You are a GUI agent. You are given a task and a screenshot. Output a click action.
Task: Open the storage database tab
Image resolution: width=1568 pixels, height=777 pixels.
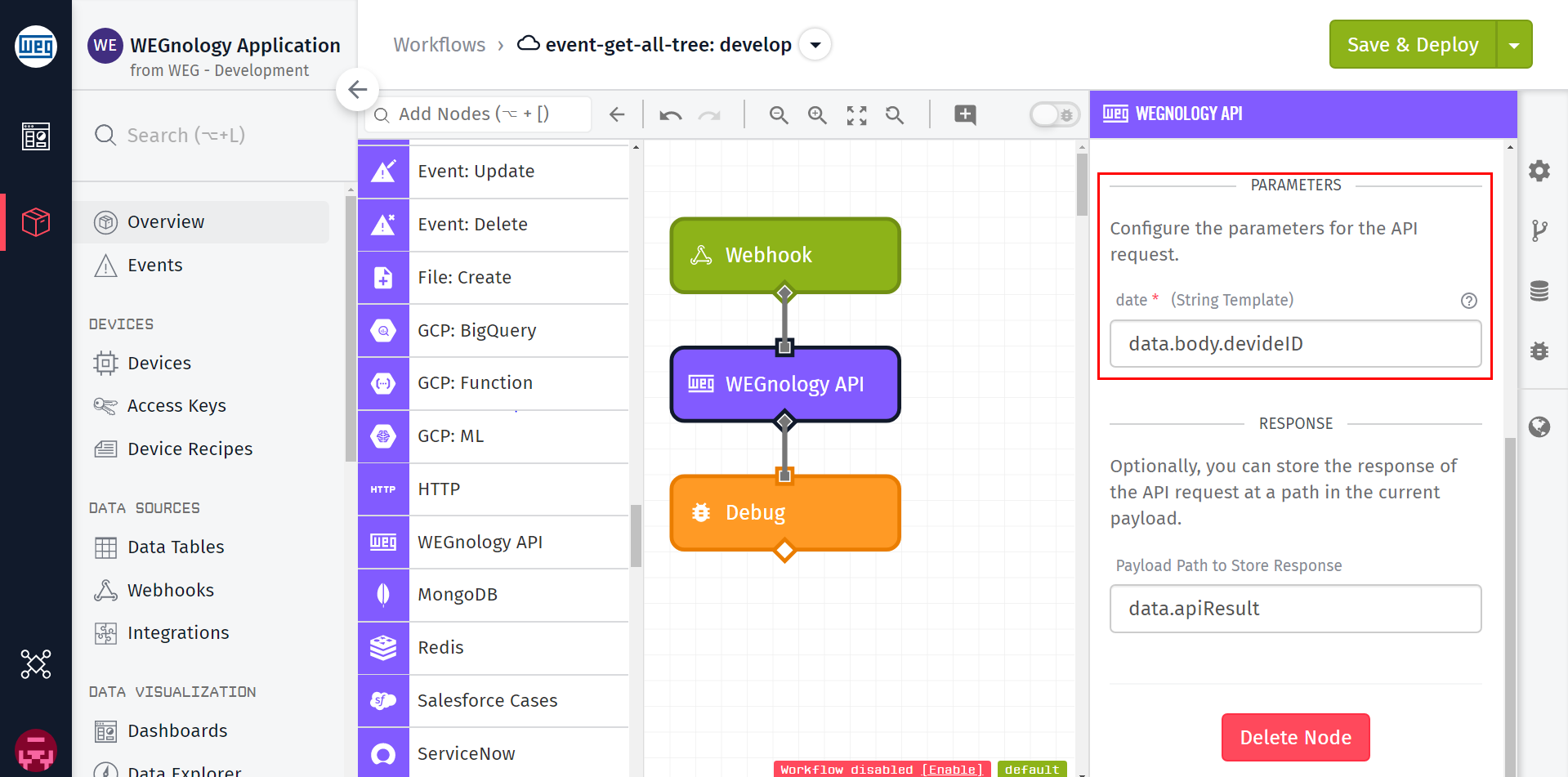click(1539, 291)
